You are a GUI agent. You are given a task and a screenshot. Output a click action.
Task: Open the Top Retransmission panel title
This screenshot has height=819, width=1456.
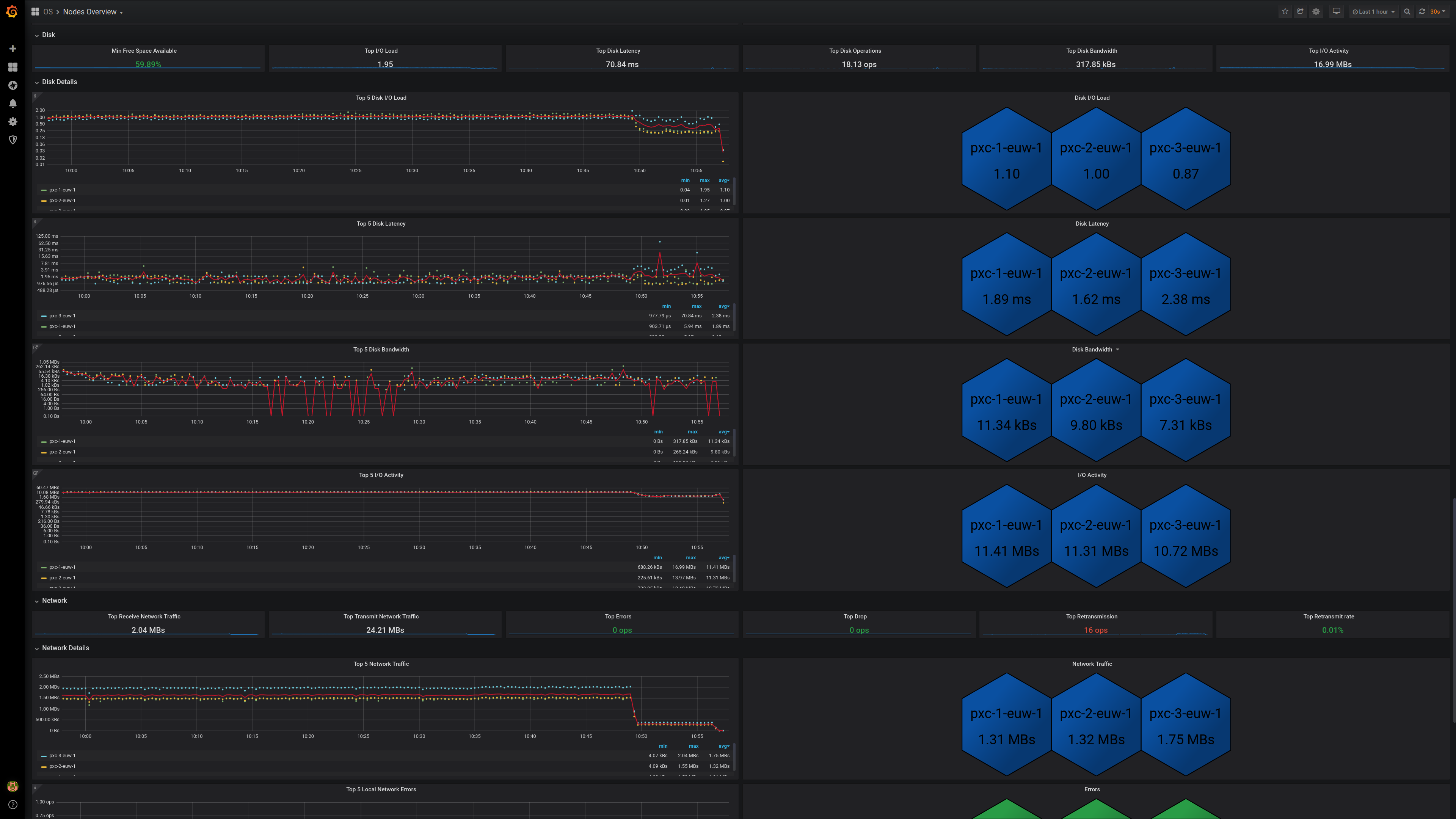(x=1092, y=617)
